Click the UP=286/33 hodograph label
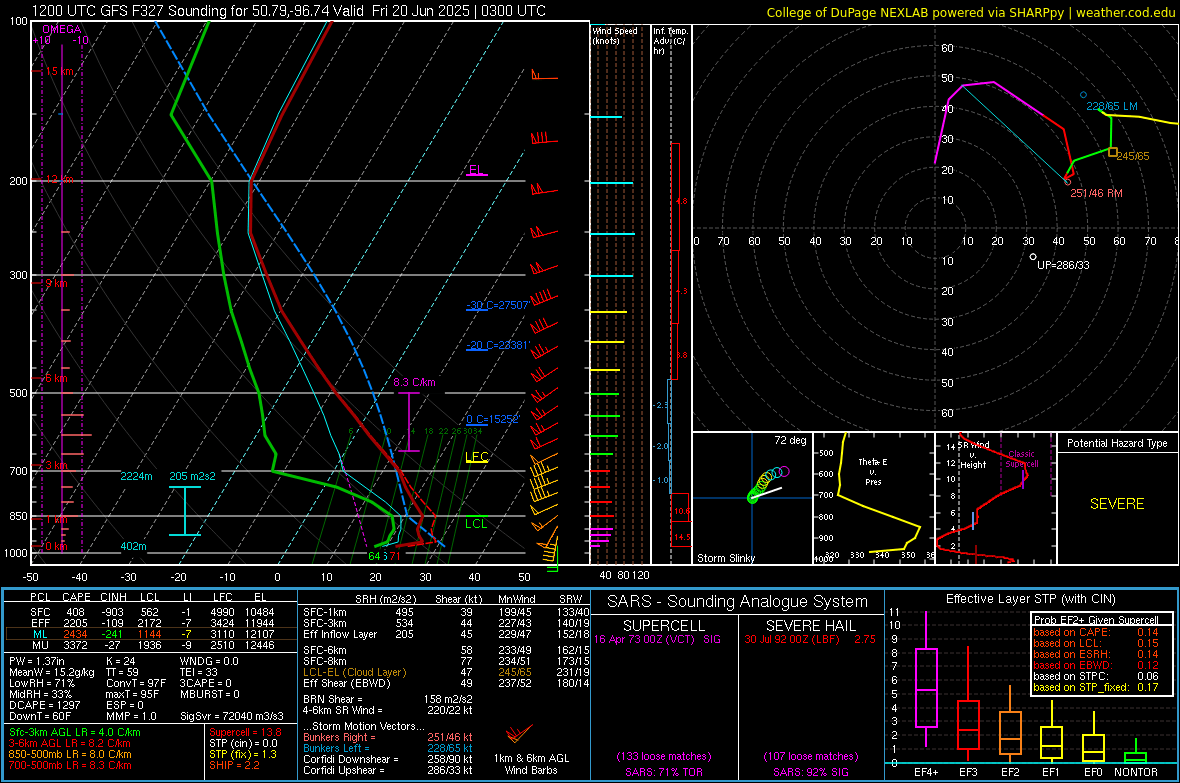This screenshot has width=1180, height=783. (x=1063, y=265)
